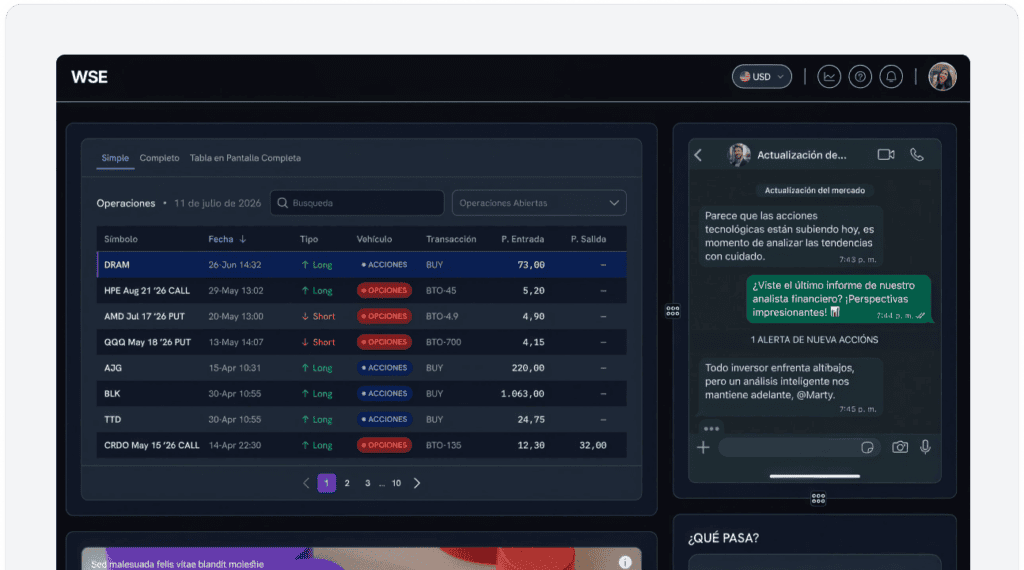The image size is (1024, 570).
Task: Click the microphone icon in chat
Action: click(925, 447)
